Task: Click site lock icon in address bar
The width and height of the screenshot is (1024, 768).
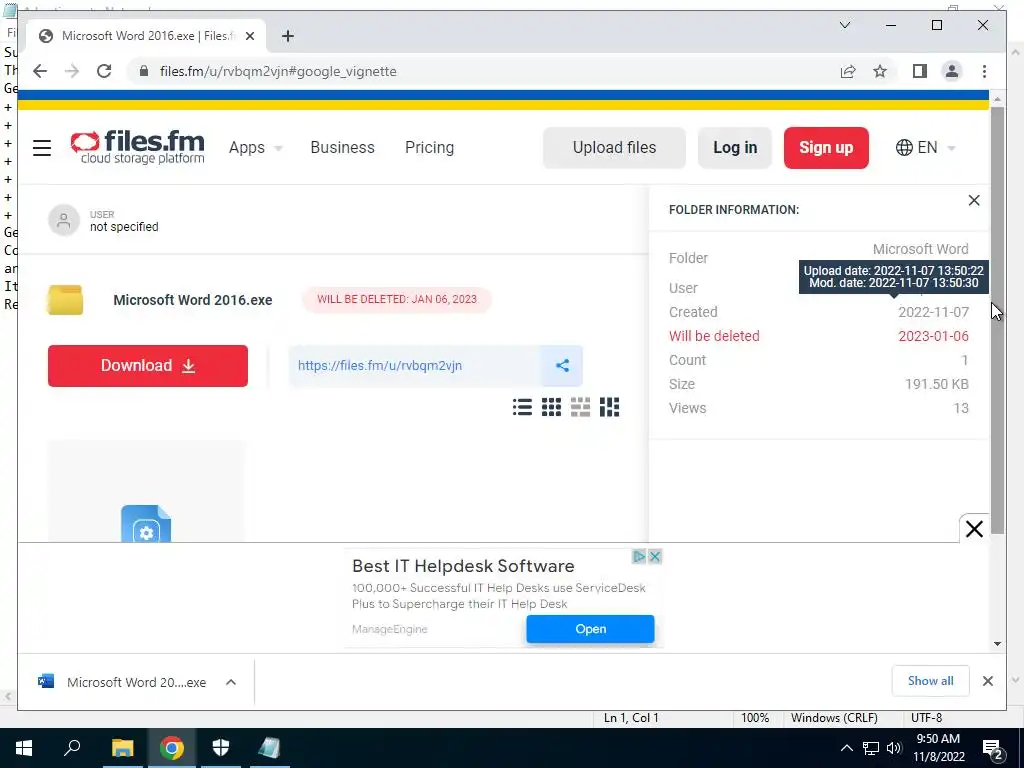Action: click(x=144, y=71)
